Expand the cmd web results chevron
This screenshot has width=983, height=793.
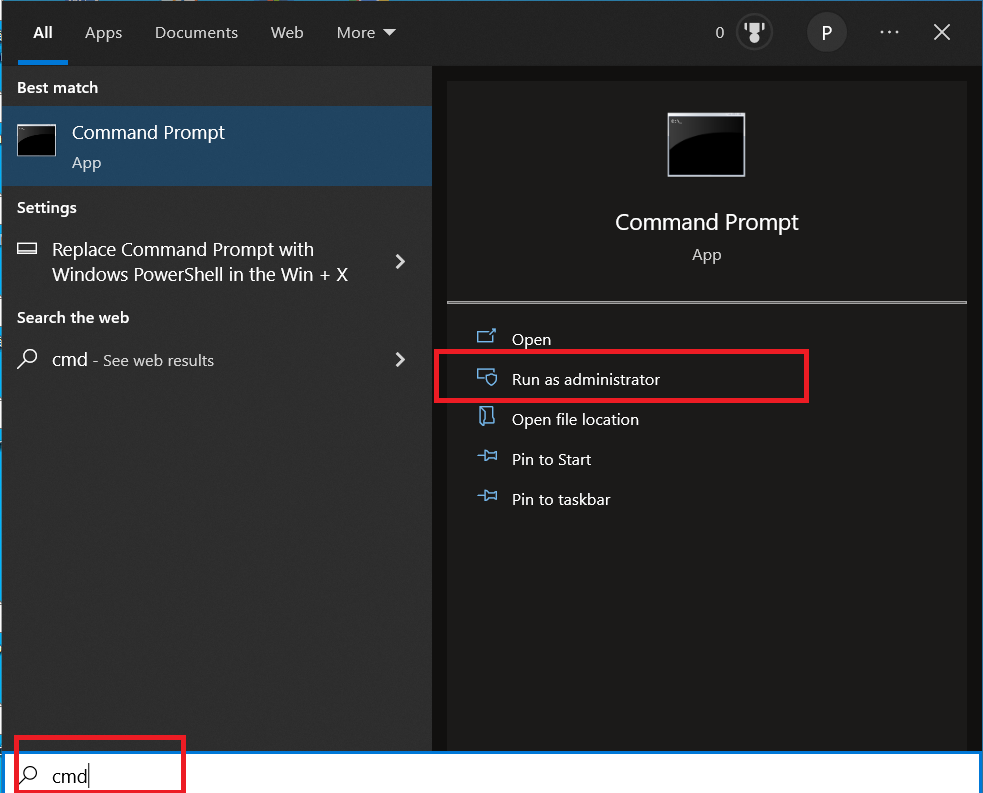(x=400, y=359)
